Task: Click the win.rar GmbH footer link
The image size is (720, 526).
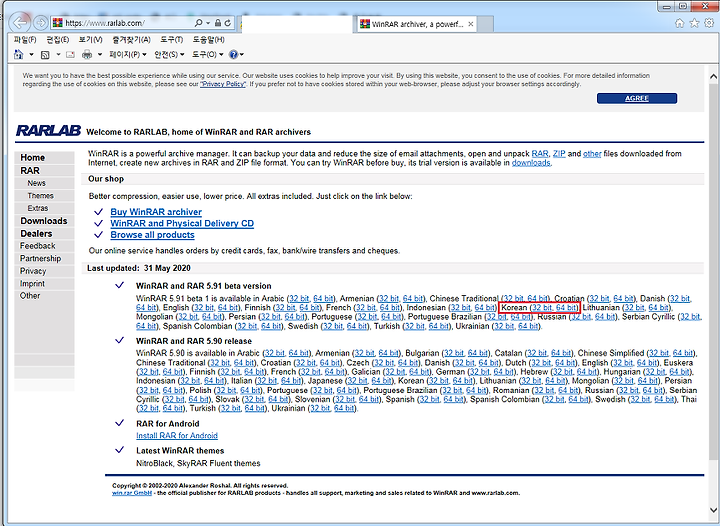Action: point(132,493)
